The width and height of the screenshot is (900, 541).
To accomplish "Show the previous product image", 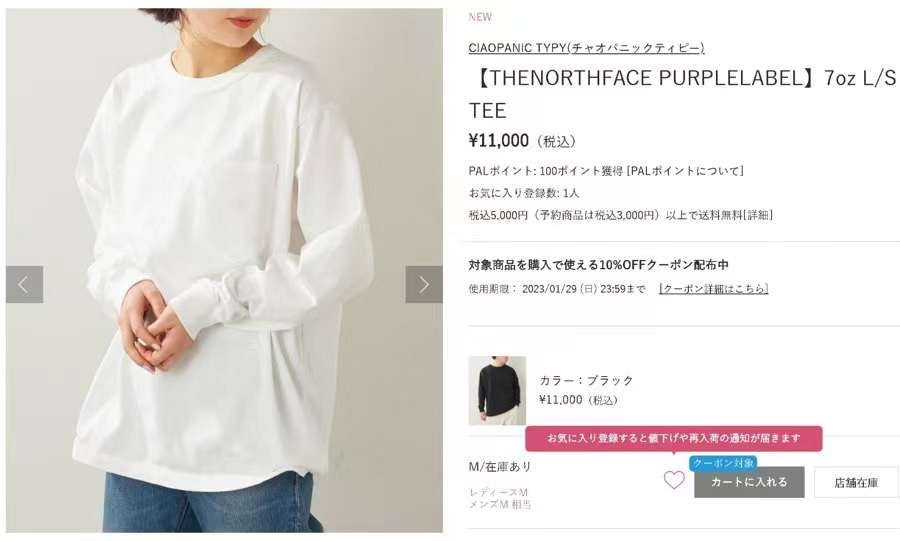I will click(25, 284).
